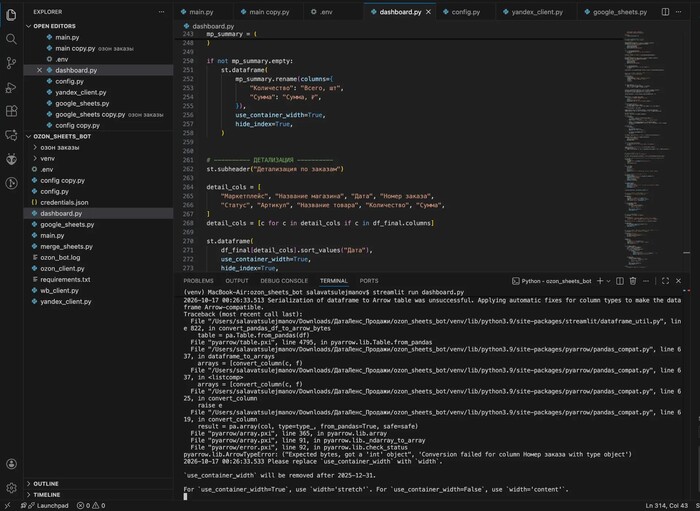Open the Accounts menu icon
The height and width of the screenshot is (511, 700).
click(12, 464)
